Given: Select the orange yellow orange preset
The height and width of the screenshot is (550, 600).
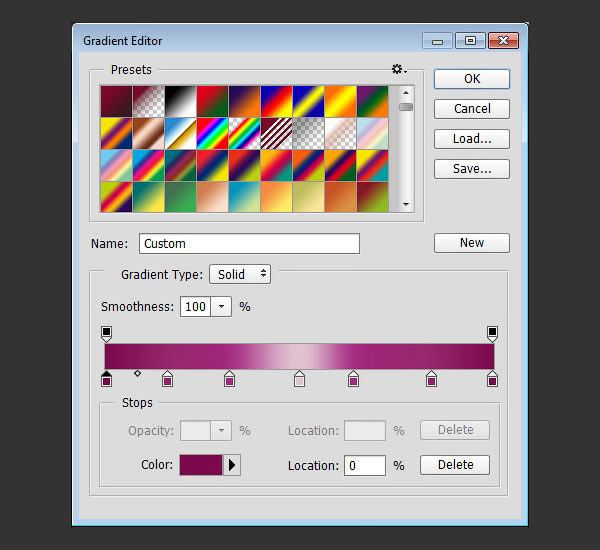Looking at the screenshot, I should tap(341, 101).
